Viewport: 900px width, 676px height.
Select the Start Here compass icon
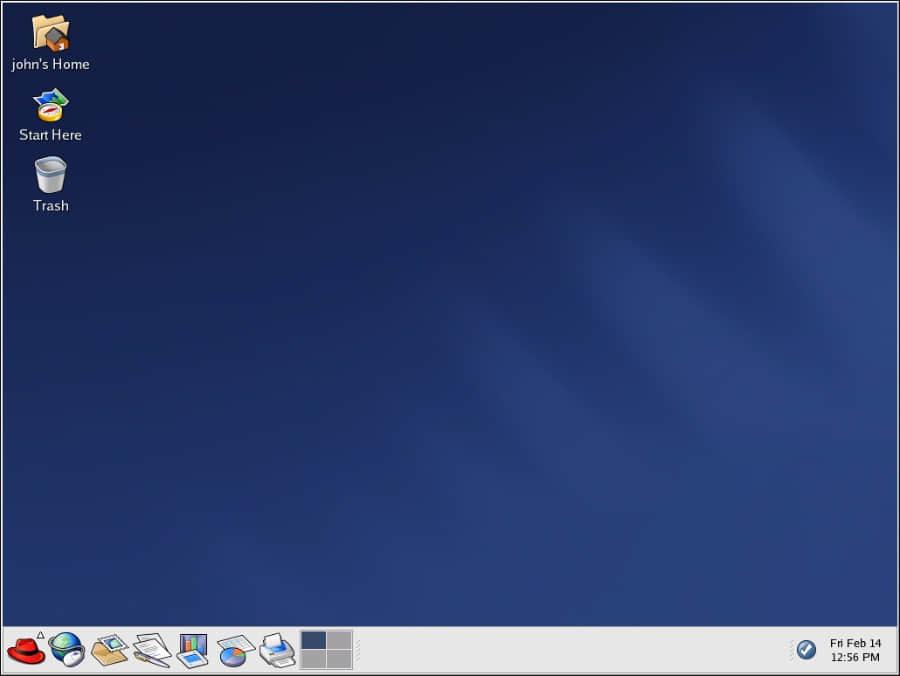(50, 105)
